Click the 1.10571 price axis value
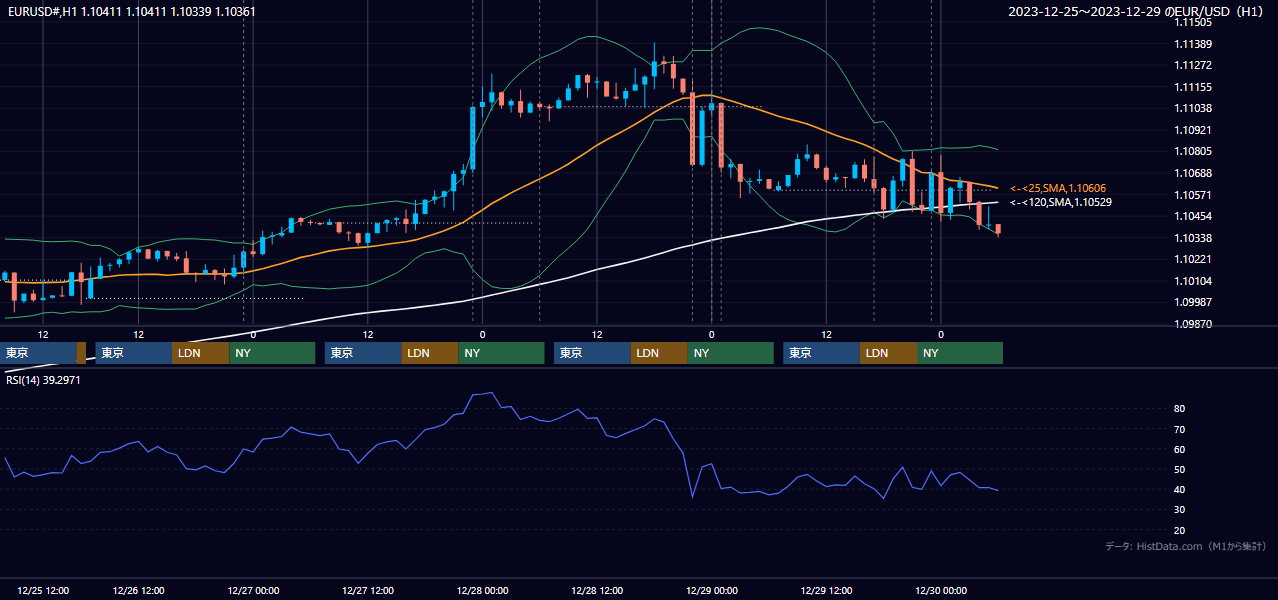The height and width of the screenshot is (600, 1278). pyautogui.click(x=1193, y=195)
